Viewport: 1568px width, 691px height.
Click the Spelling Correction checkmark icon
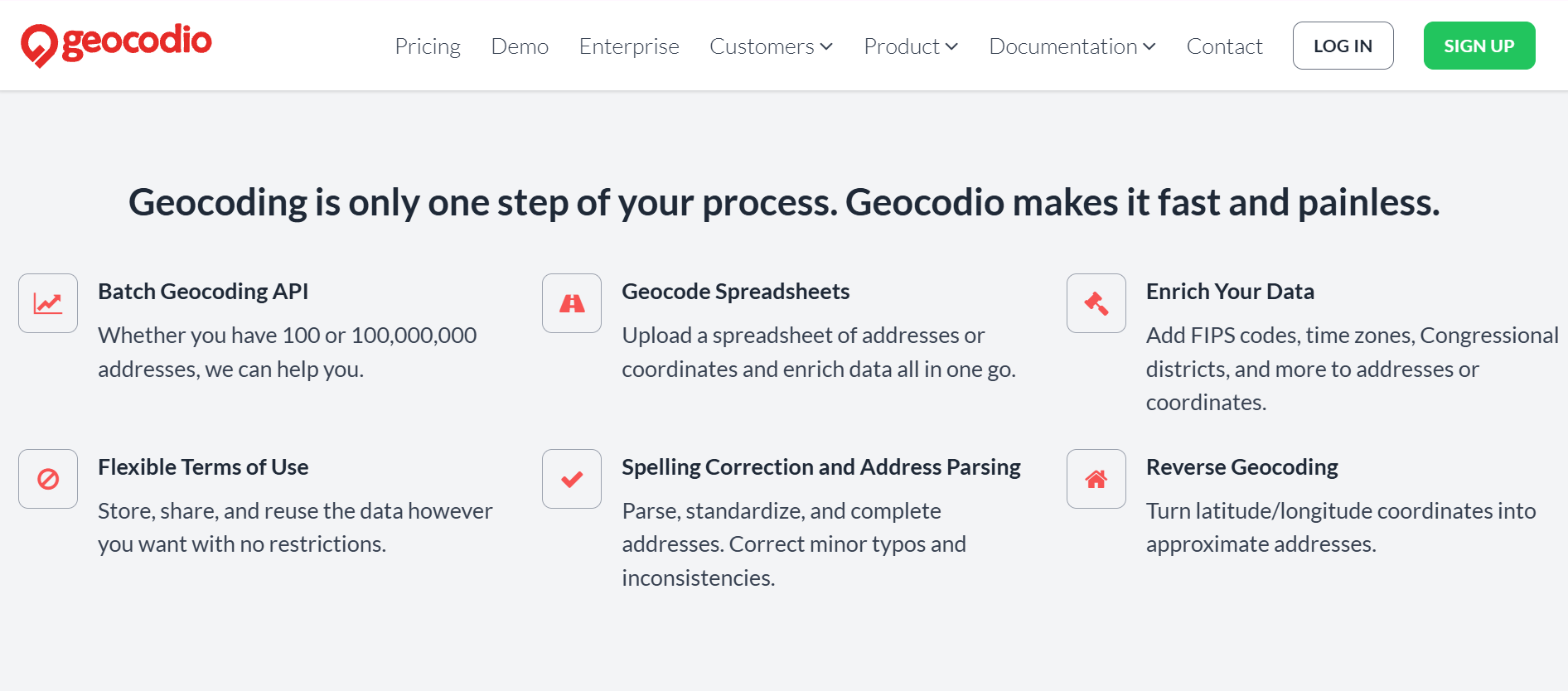(x=571, y=478)
